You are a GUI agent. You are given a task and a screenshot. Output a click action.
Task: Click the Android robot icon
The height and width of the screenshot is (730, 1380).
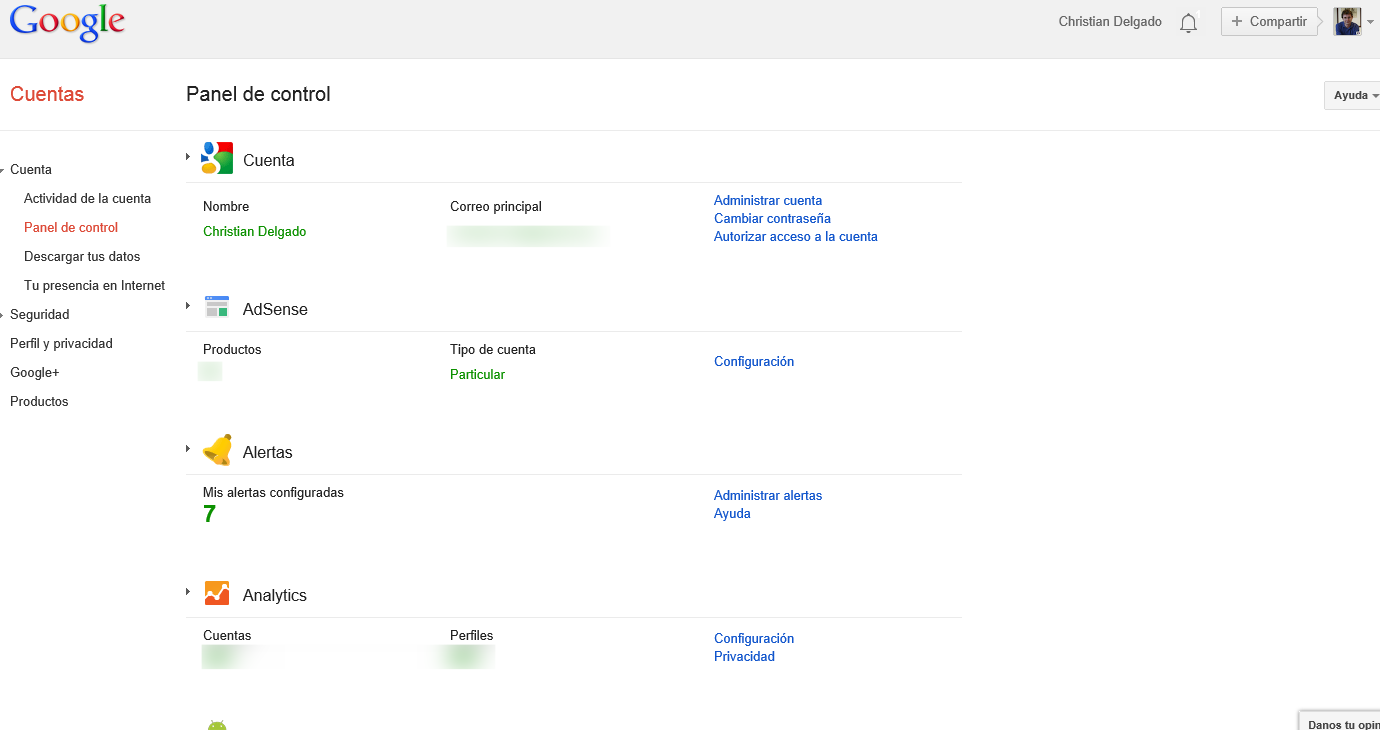tap(217, 724)
